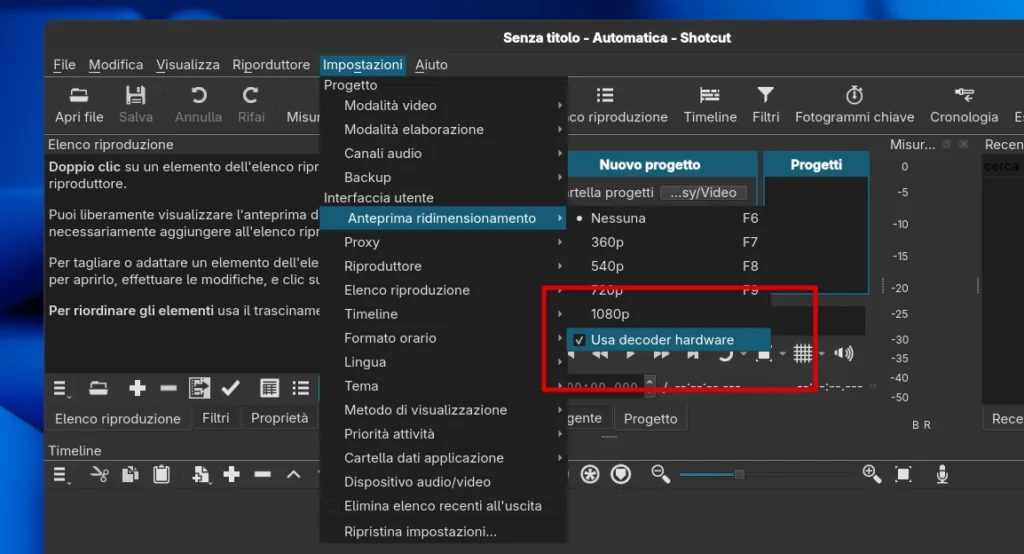1024x554 pixels.
Task: Open the playlist hamburger menu dropdown
Action: click(x=61, y=389)
